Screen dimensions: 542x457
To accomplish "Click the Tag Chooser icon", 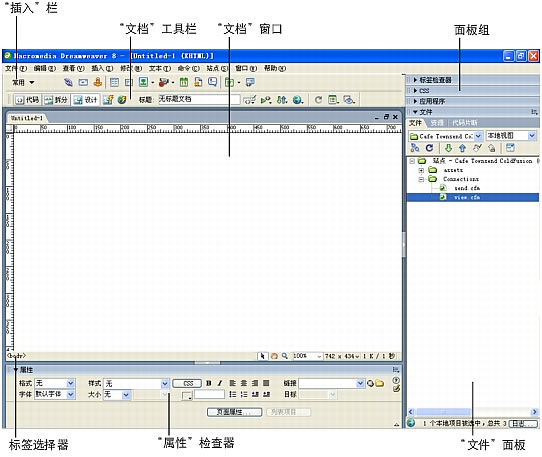I will click(250, 82).
